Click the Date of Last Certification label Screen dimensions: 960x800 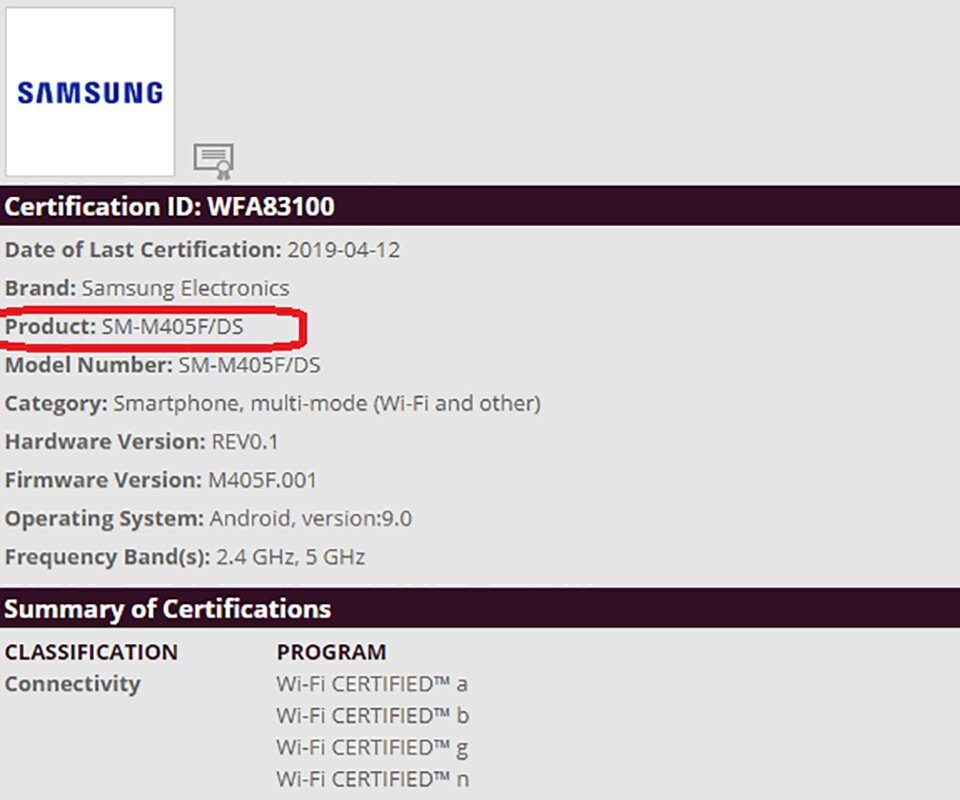click(143, 250)
